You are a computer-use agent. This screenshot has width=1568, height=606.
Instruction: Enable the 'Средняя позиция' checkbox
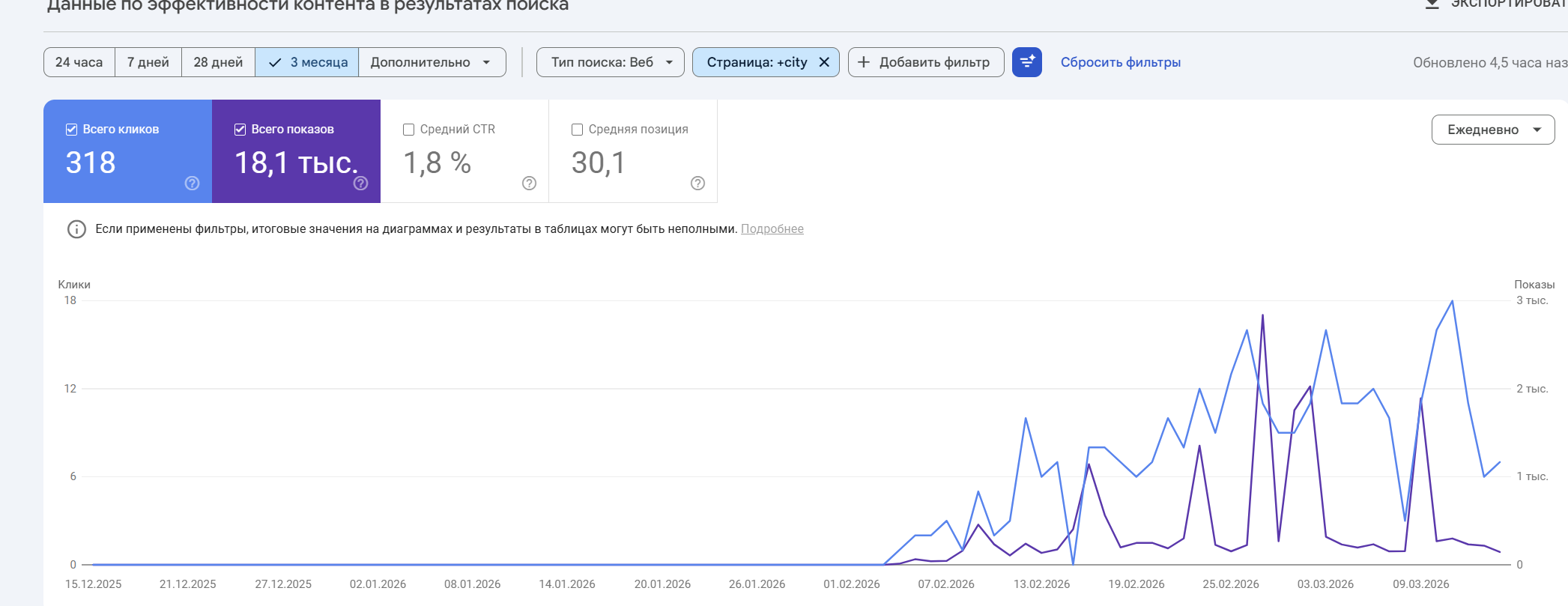pyautogui.click(x=578, y=130)
